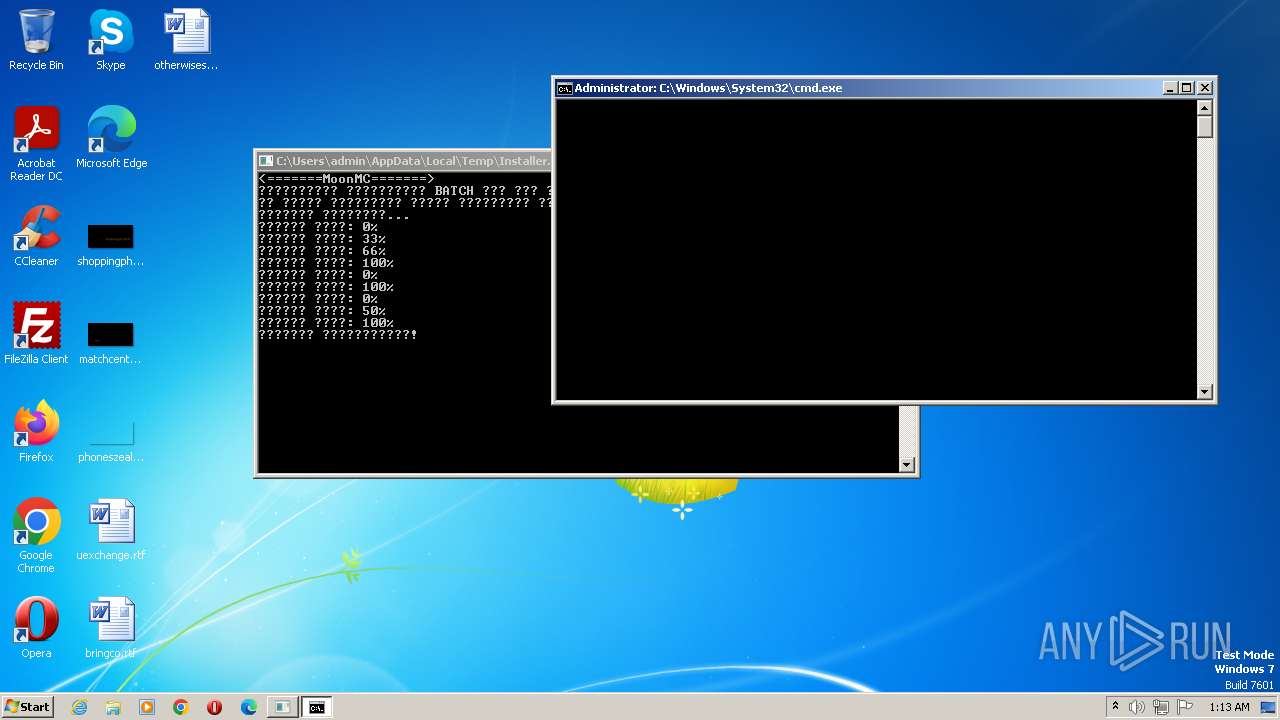Open the Start menu
Viewport: 1280px width, 720px height.
click(27, 707)
